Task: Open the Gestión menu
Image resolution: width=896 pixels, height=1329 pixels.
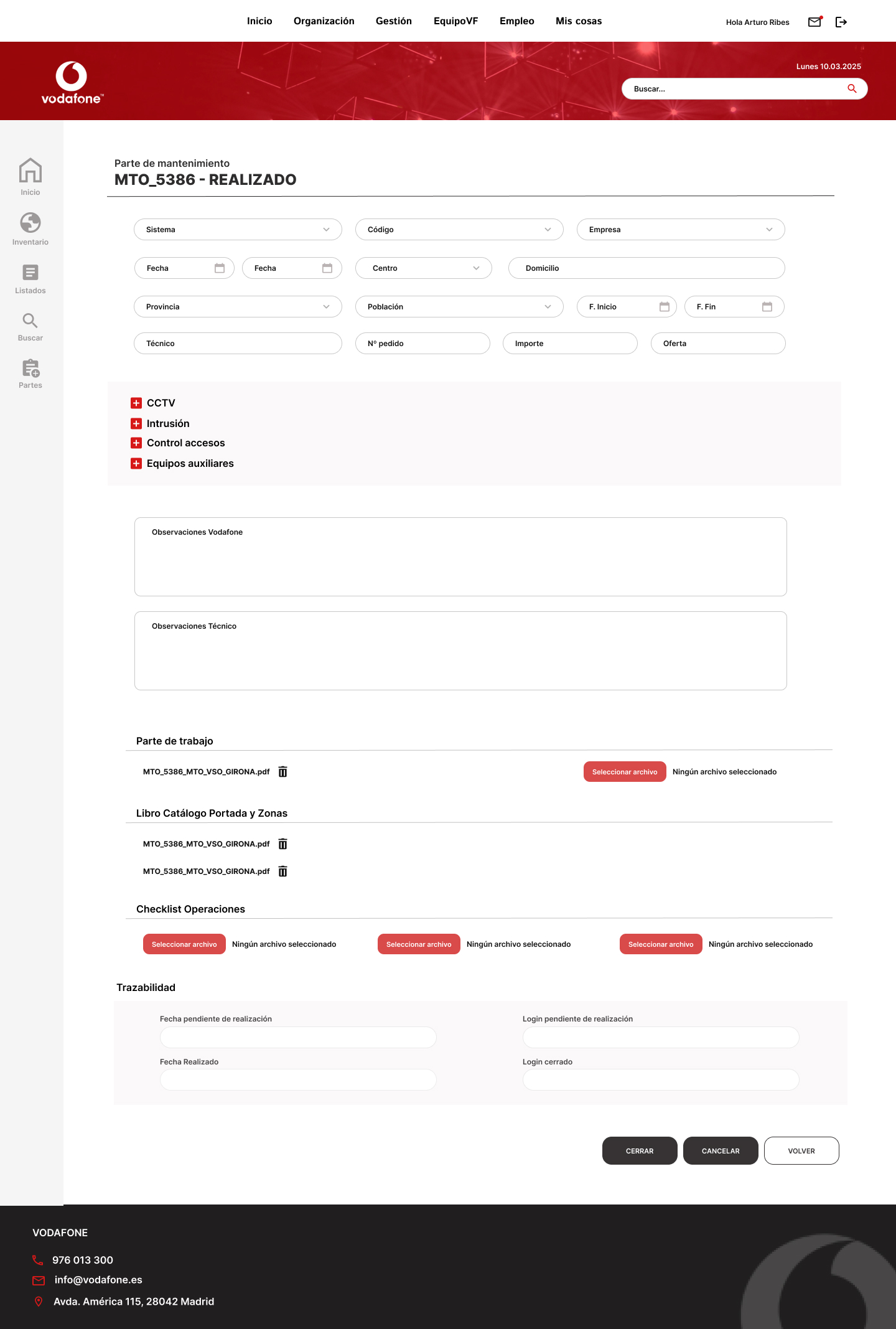Action: [394, 21]
